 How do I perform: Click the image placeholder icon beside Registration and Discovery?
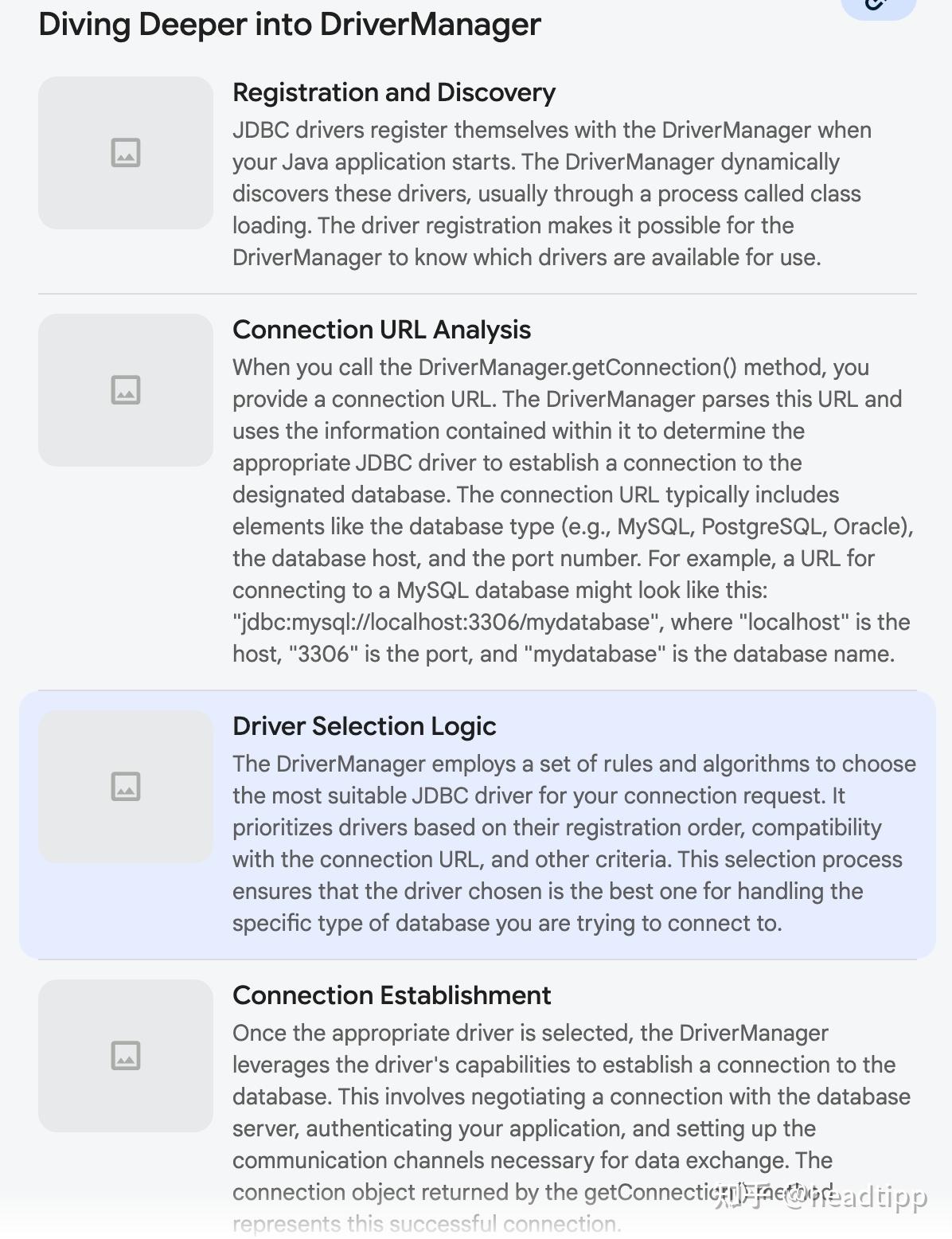coord(126,153)
